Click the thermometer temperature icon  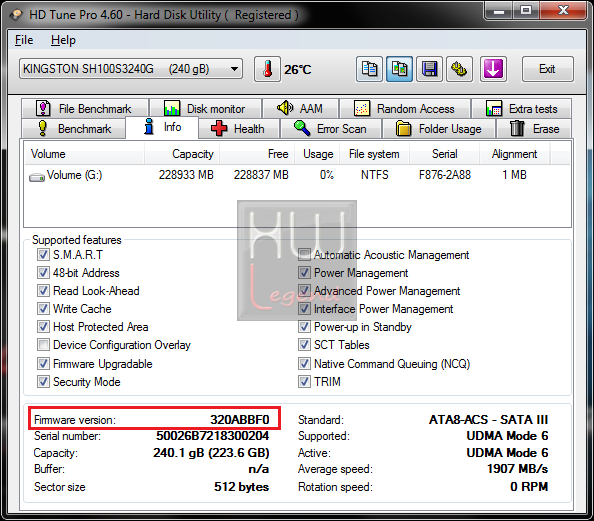(x=267, y=69)
